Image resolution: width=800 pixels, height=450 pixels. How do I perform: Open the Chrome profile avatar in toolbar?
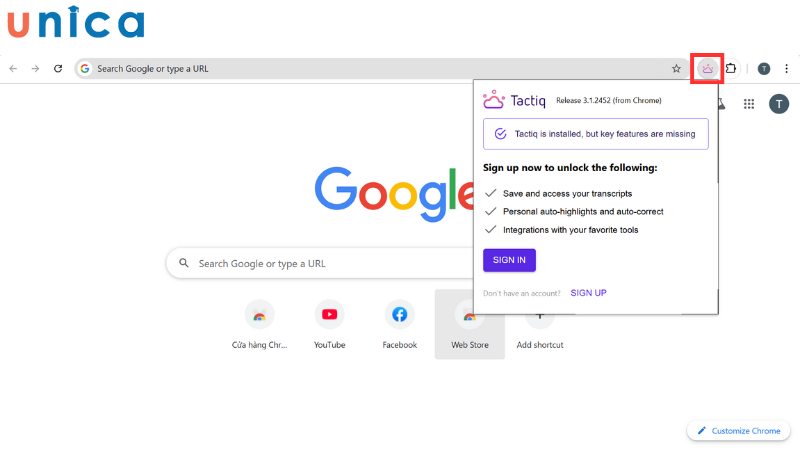[764, 68]
